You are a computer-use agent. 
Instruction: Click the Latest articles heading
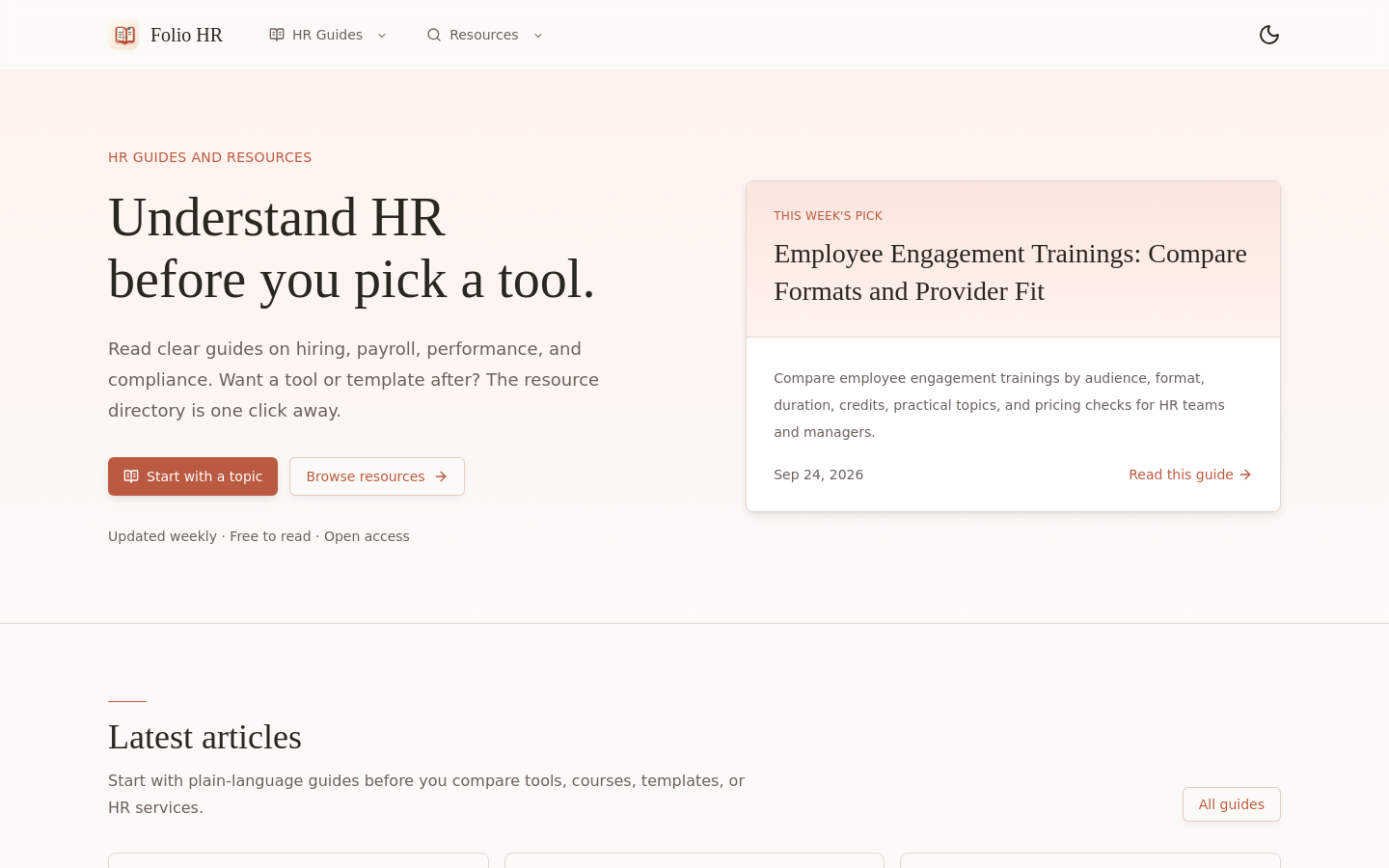click(204, 737)
